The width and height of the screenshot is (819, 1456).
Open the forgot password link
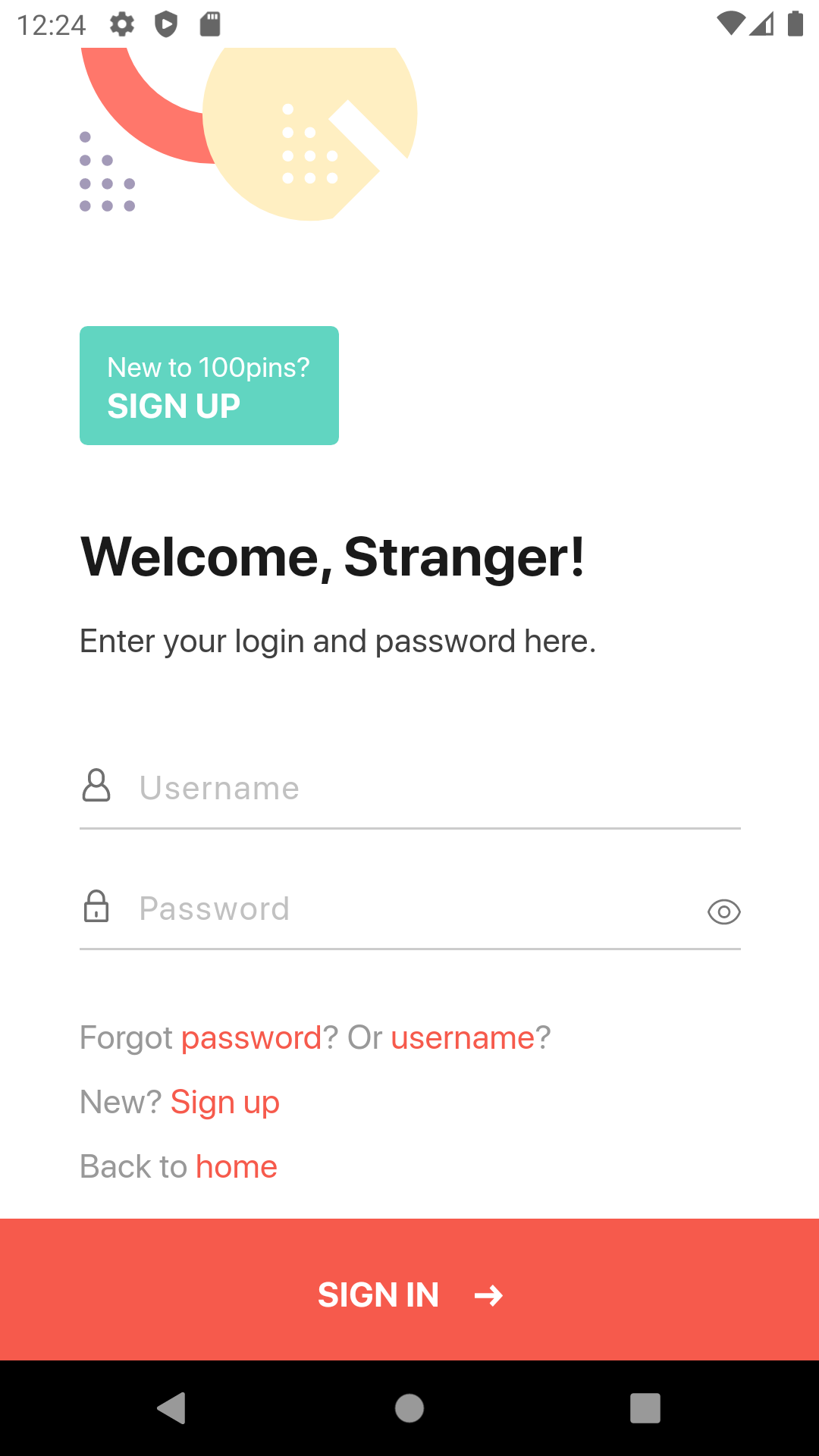(x=252, y=1037)
